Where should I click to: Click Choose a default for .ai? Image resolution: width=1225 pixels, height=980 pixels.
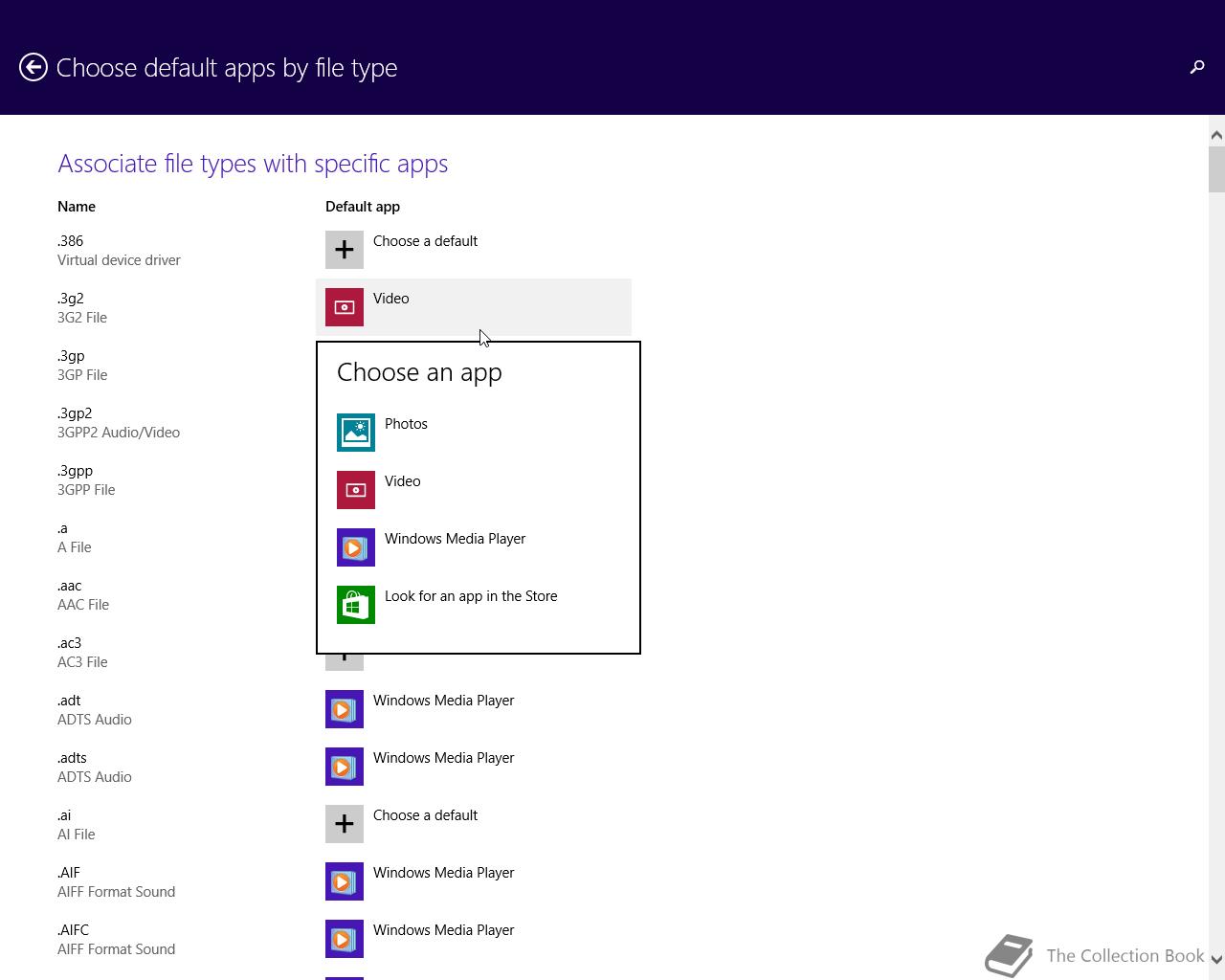(474, 824)
